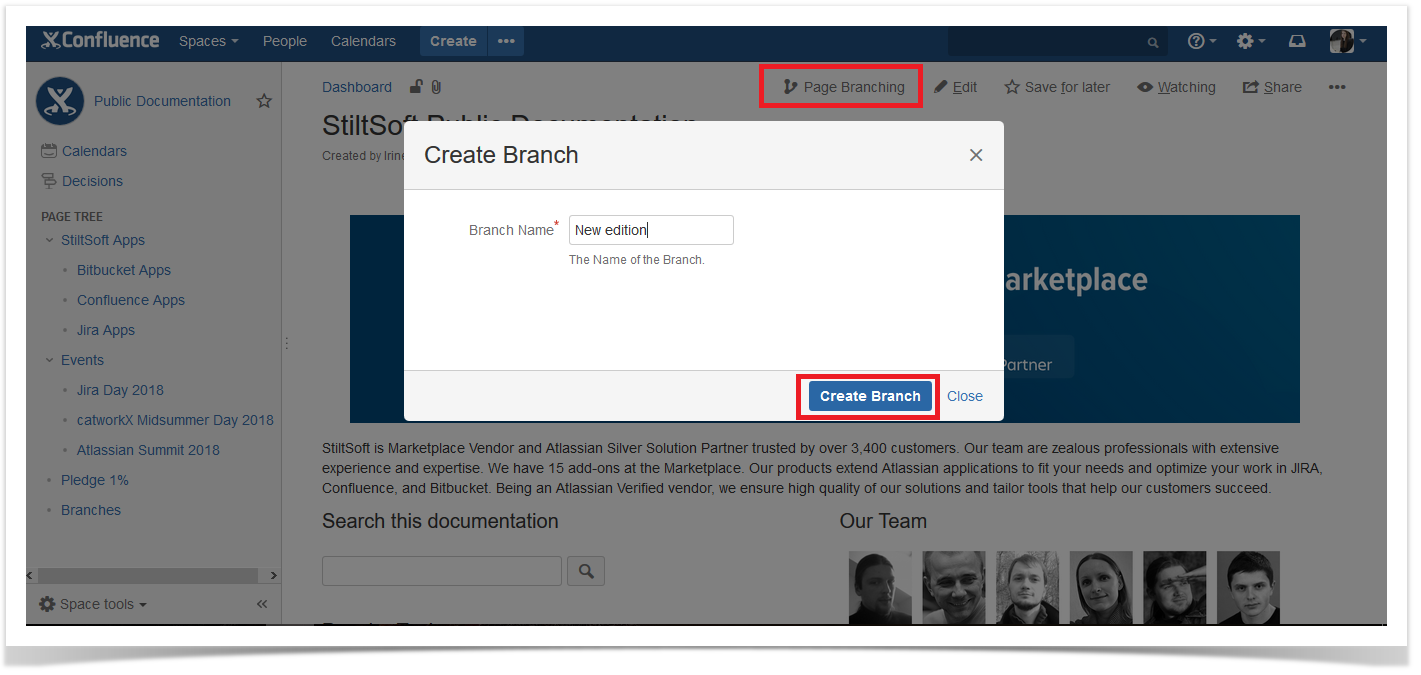Click the documentation search magnifier button

pyautogui.click(x=586, y=571)
